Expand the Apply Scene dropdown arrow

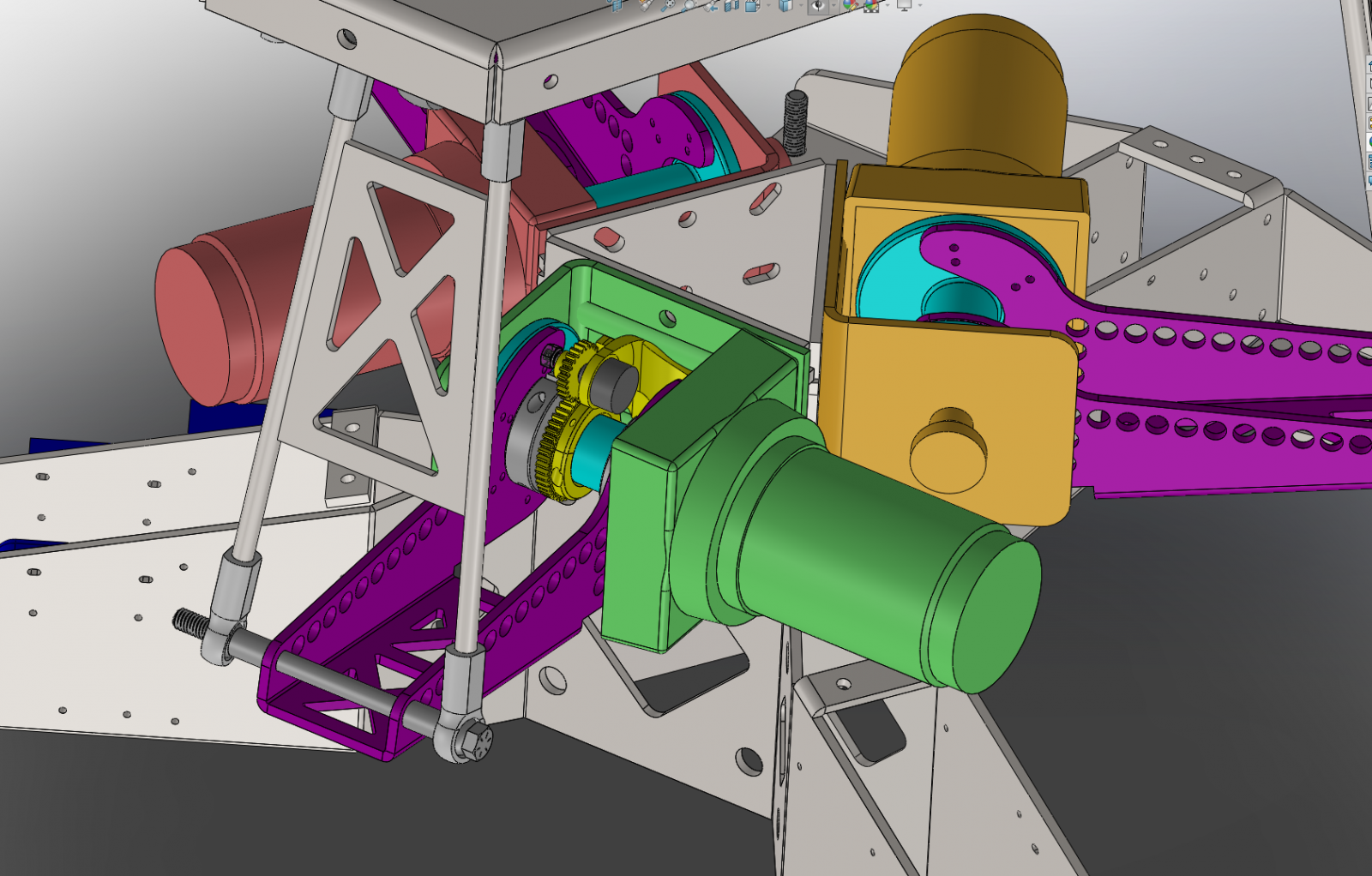click(x=887, y=4)
